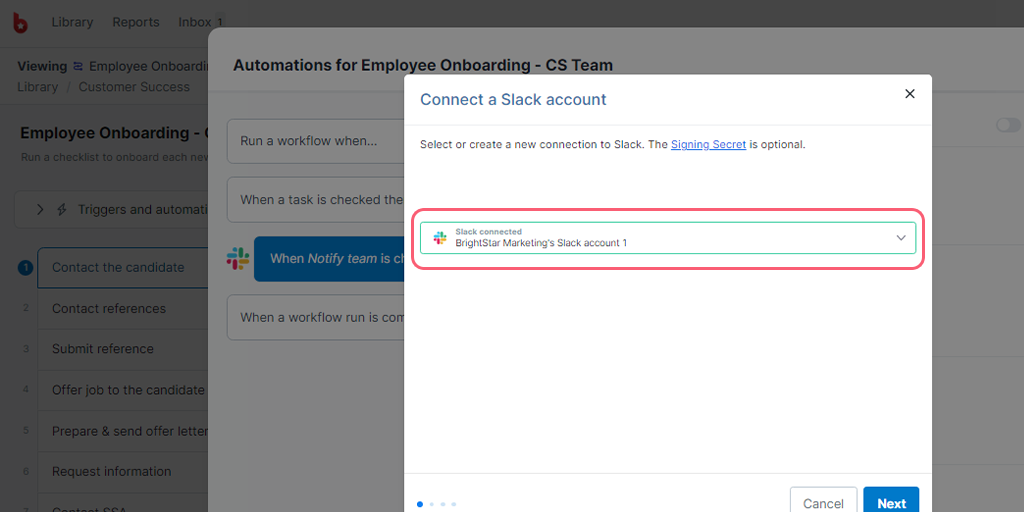Click Employee Onboarding workflow title heading
This screenshot has width=1024, height=512.
114,133
